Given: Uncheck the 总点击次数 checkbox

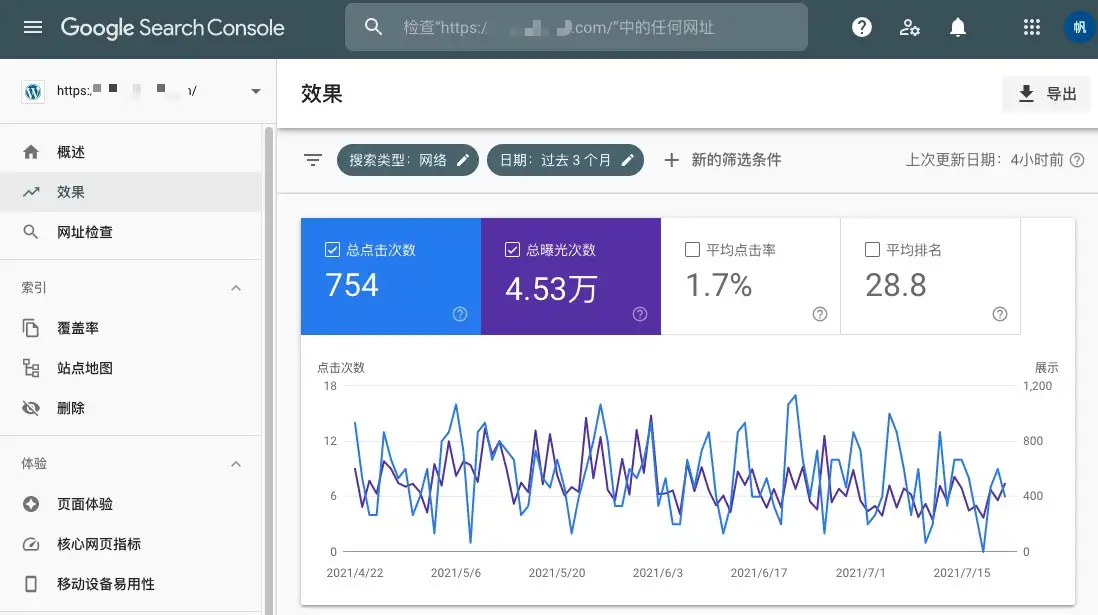Looking at the screenshot, I should point(333,249).
